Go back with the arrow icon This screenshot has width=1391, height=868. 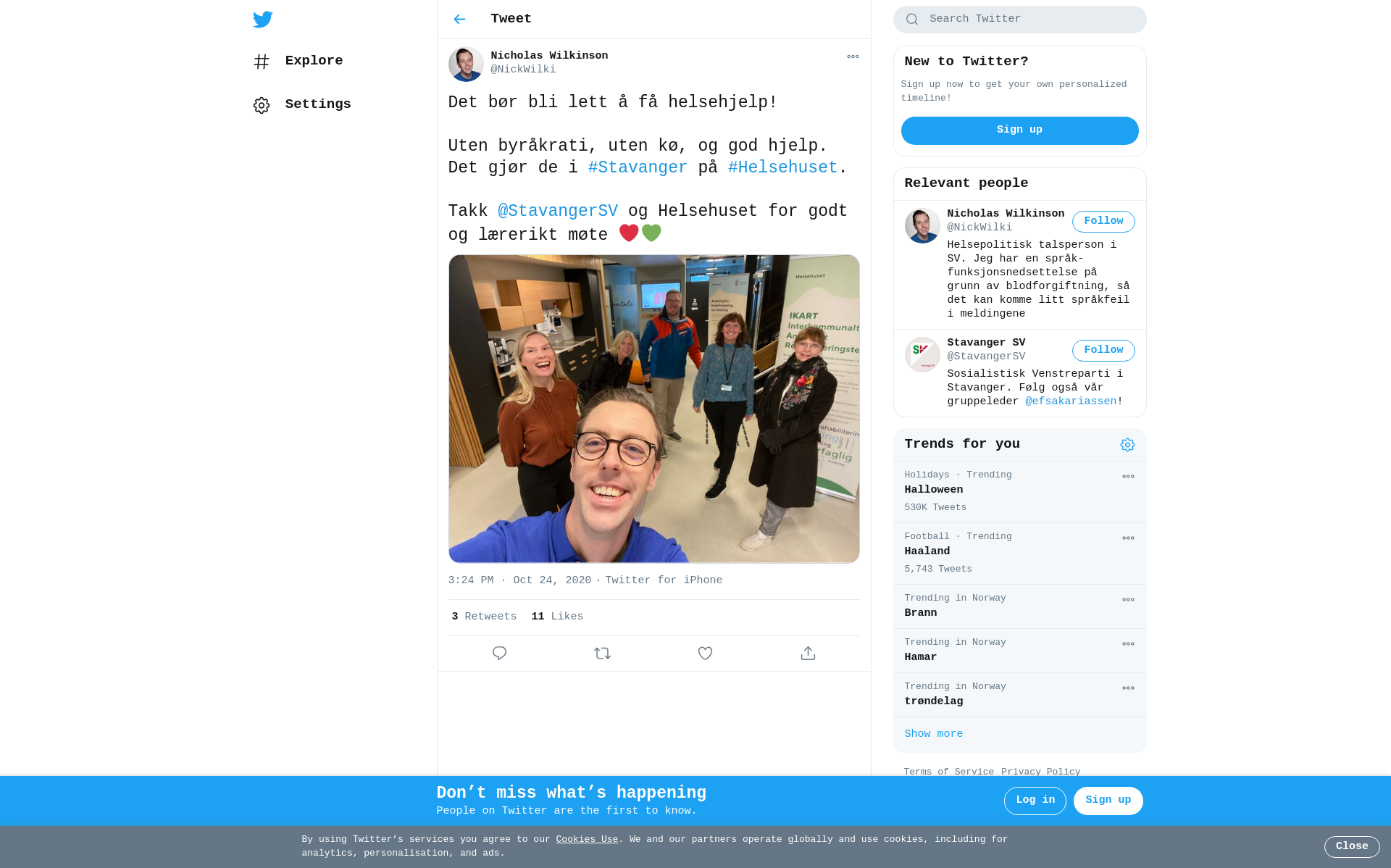coord(459,20)
